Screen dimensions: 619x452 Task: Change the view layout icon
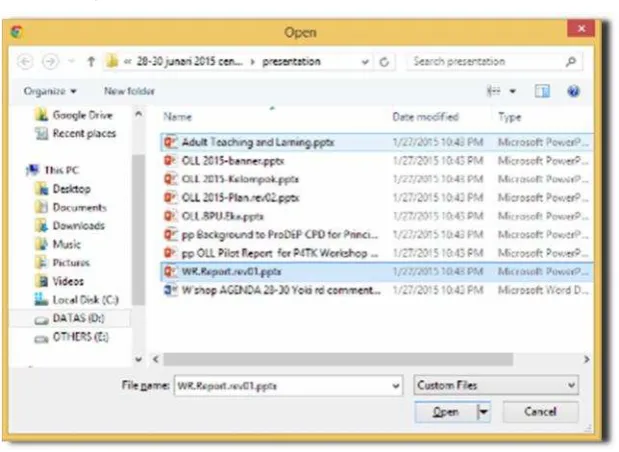click(493, 91)
